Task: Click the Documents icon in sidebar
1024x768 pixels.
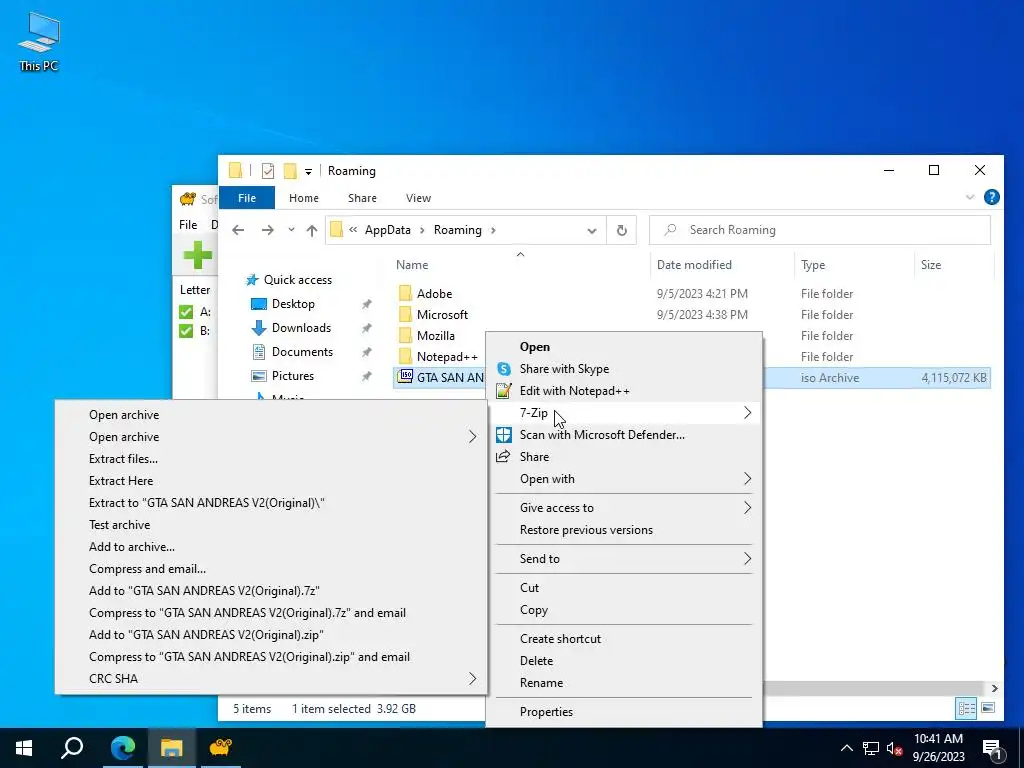Action: click(x=259, y=352)
